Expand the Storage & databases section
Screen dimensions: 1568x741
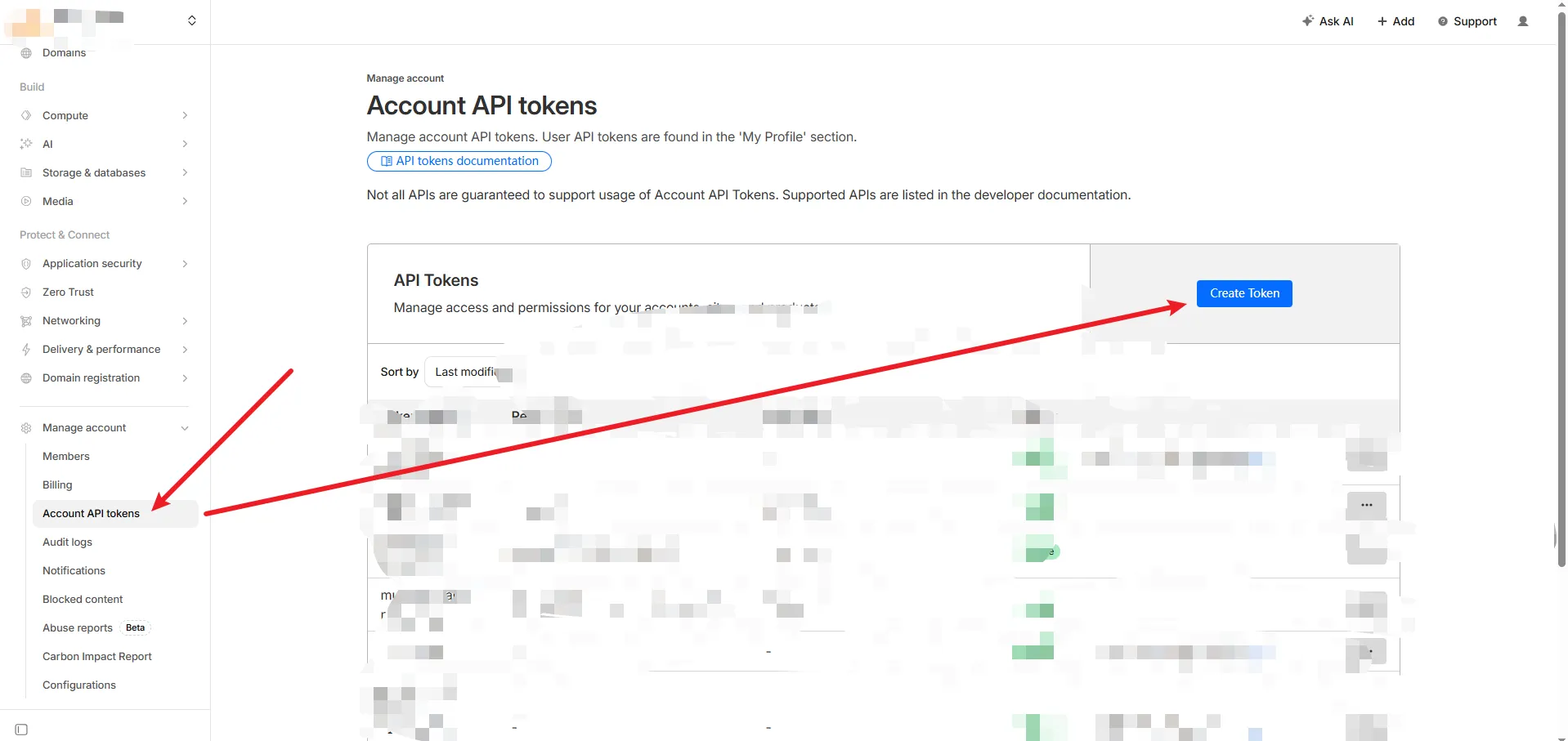(x=185, y=173)
